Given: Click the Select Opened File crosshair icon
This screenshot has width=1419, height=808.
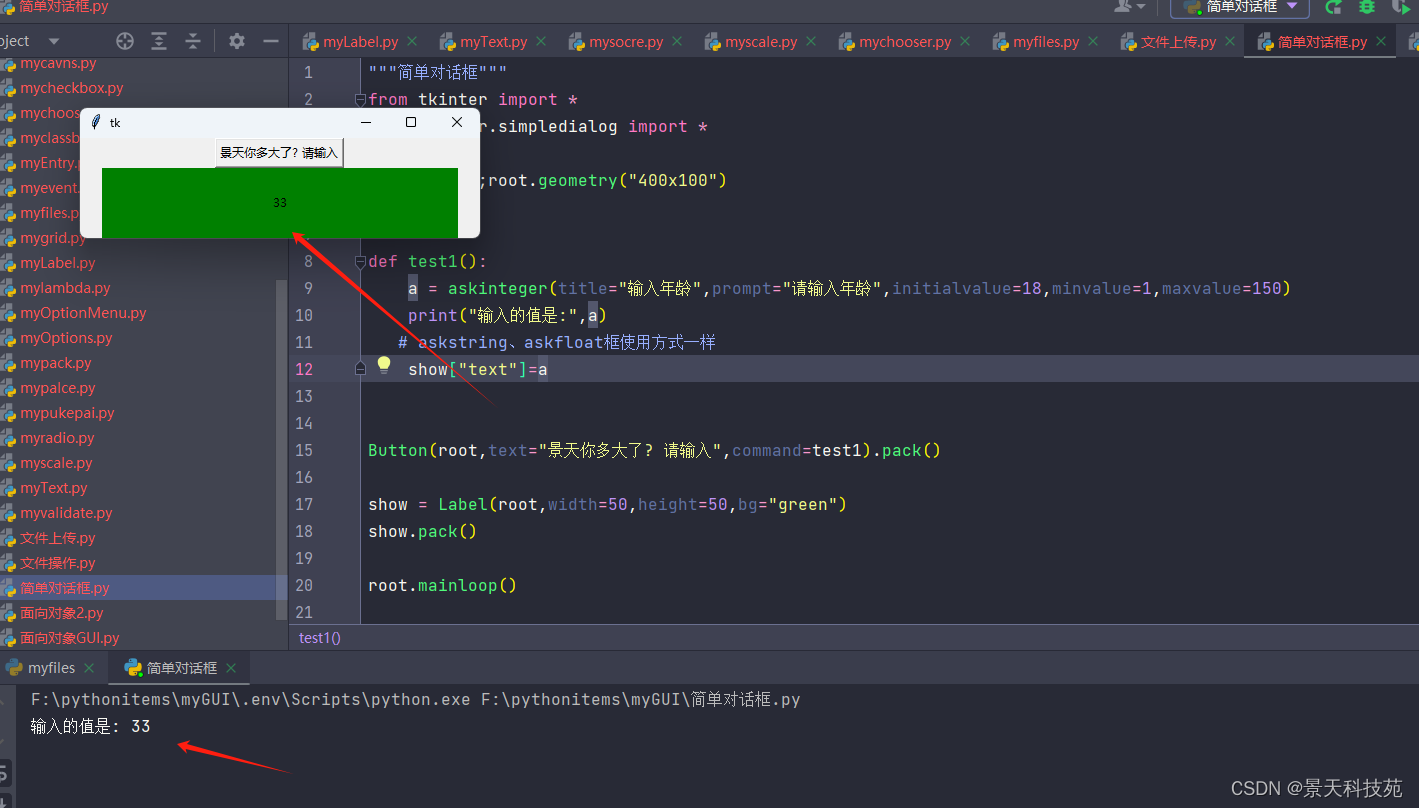Looking at the screenshot, I should pos(125,41).
